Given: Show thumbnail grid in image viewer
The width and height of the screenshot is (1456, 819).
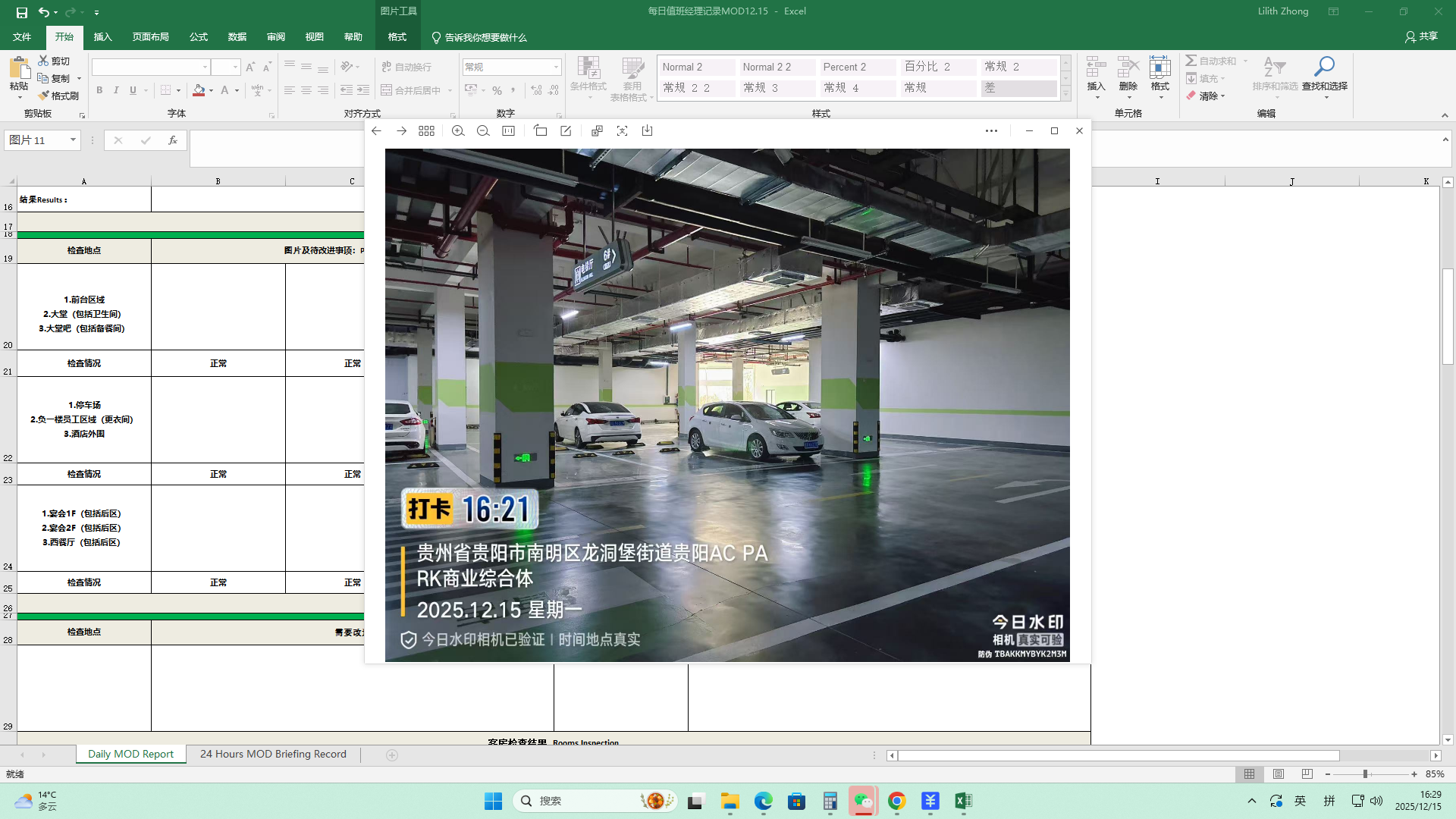Looking at the screenshot, I should coord(426,131).
